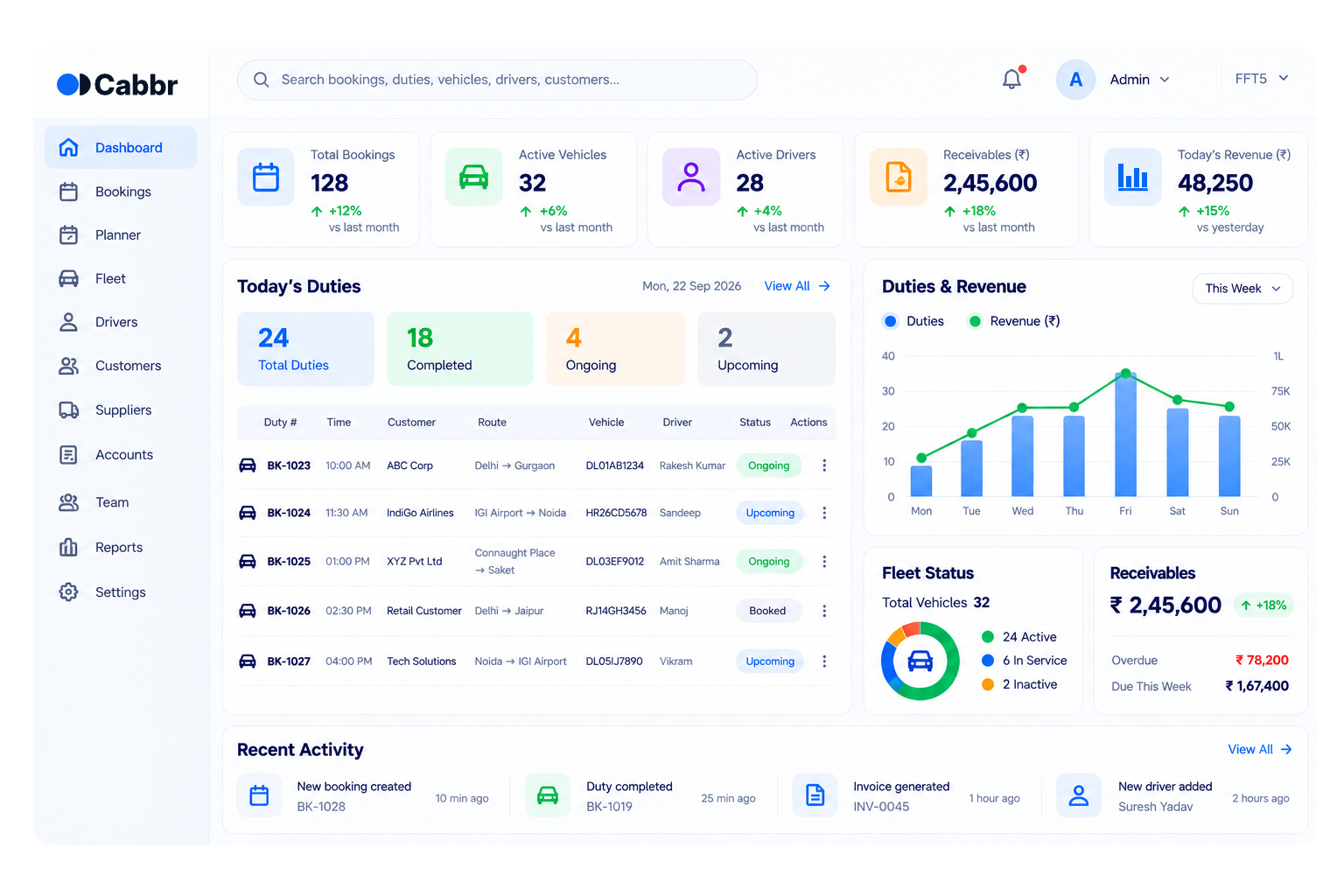Click the Fleet Status donut chart
Screen dimensions: 1344x896
pos(920,661)
